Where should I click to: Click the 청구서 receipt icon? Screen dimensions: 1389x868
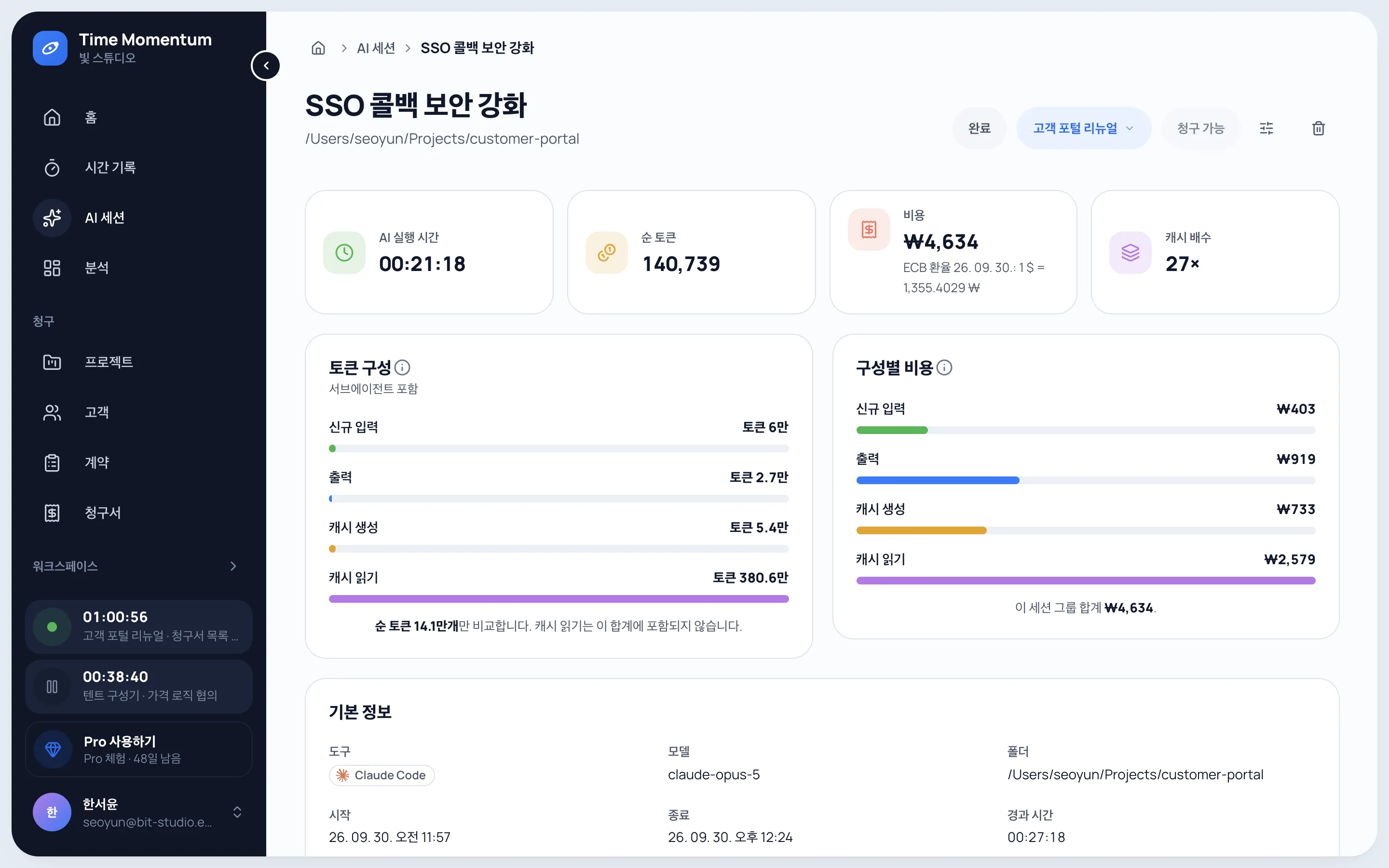click(x=52, y=513)
